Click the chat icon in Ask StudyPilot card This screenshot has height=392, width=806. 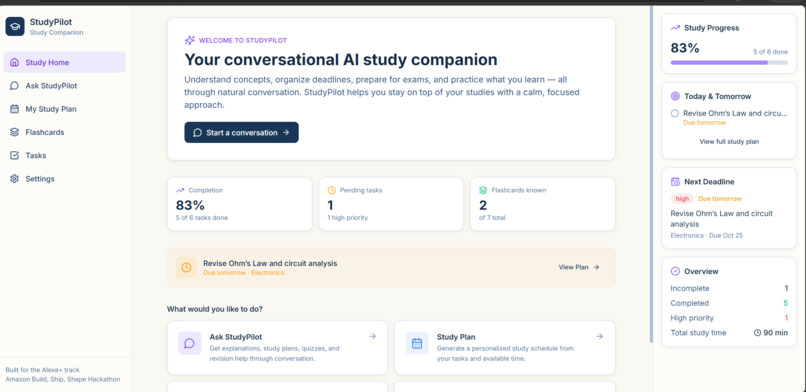[x=190, y=343]
